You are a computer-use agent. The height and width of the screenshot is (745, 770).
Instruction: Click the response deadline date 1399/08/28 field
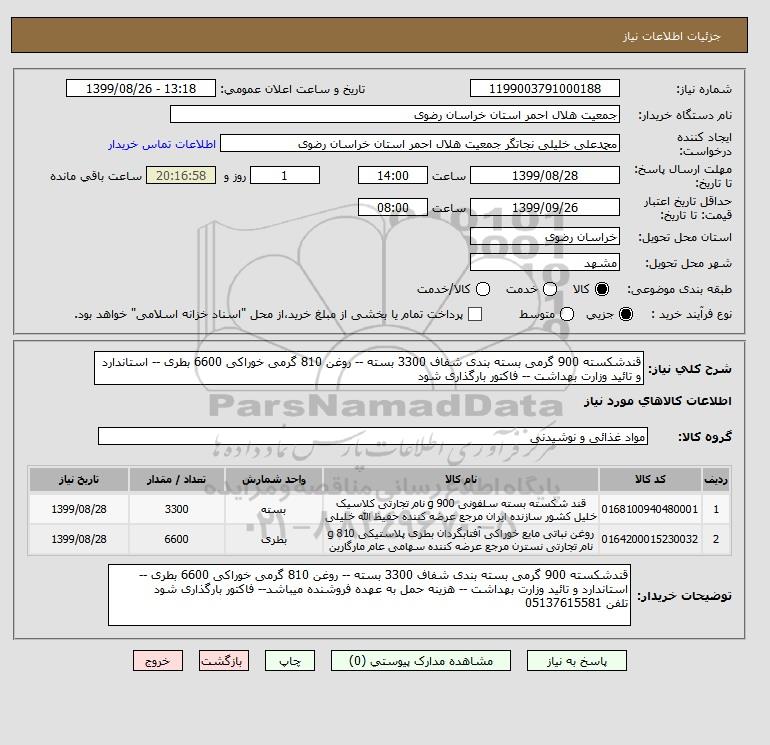545,175
